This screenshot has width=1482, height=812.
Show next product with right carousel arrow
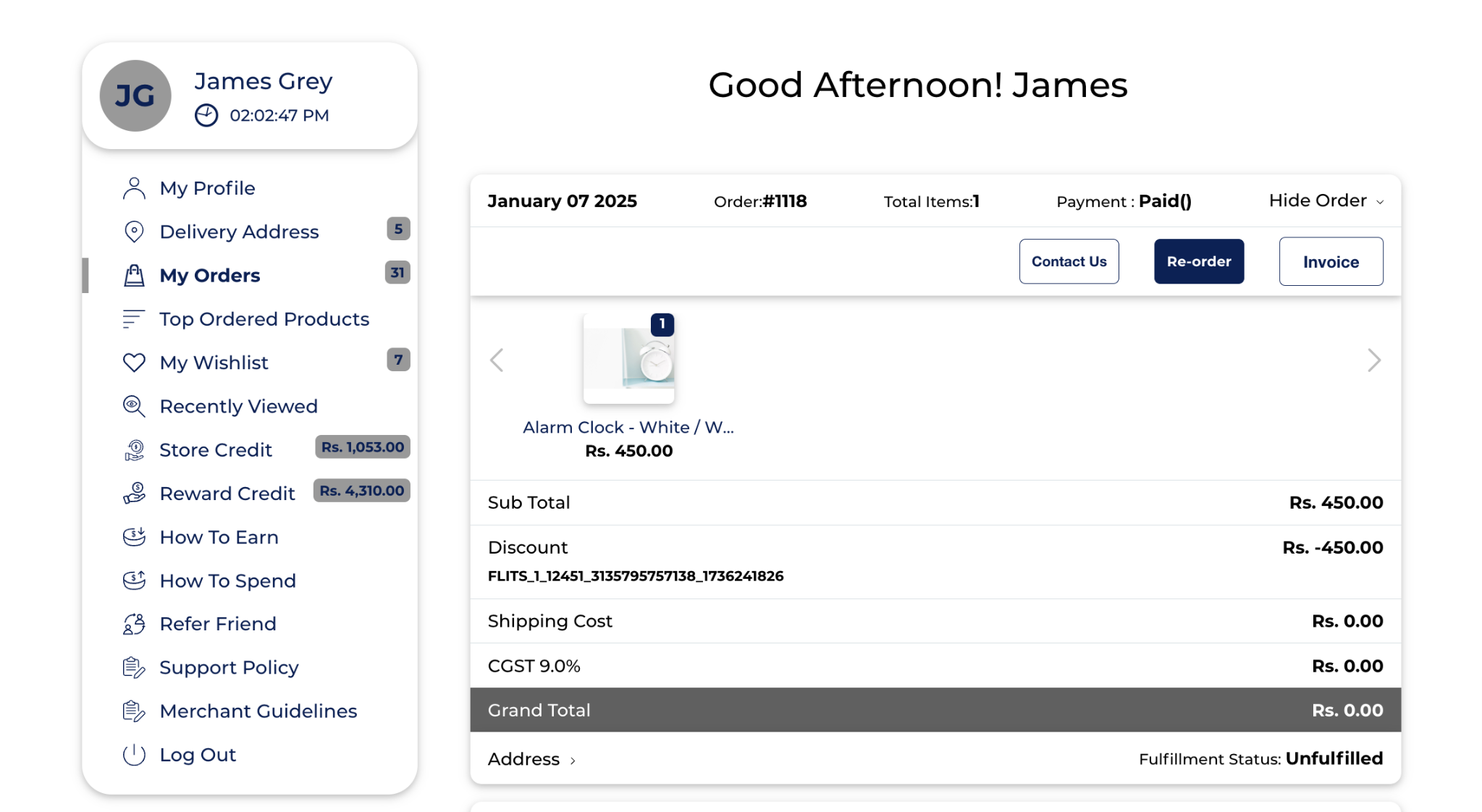[x=1373, y=360]
